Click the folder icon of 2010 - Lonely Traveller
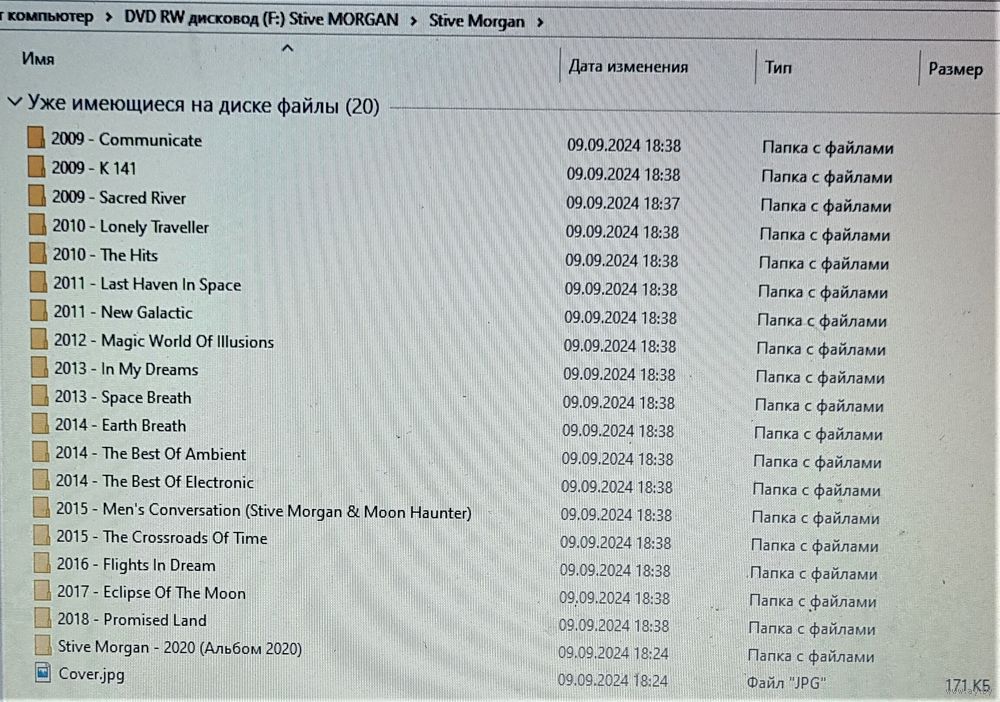 [38, 224]
